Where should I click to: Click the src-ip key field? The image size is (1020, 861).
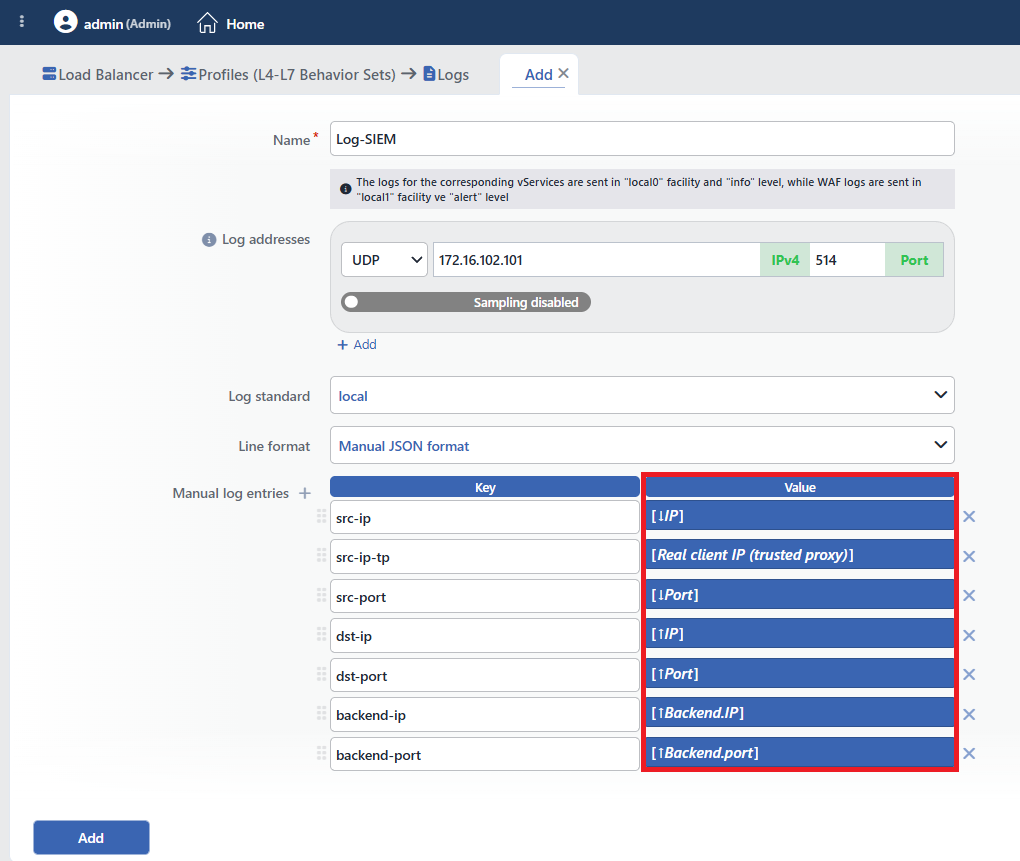coord(485,518)
